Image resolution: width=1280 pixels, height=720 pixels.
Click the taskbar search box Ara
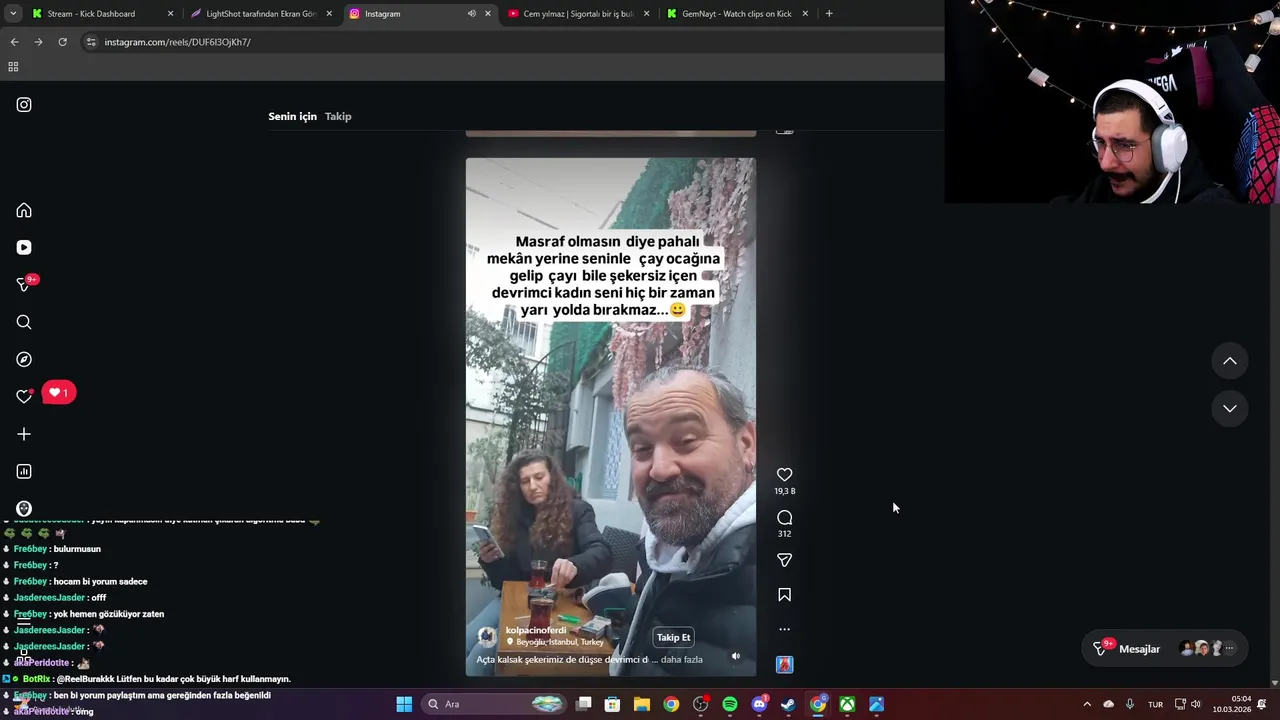tap(495, 704)
